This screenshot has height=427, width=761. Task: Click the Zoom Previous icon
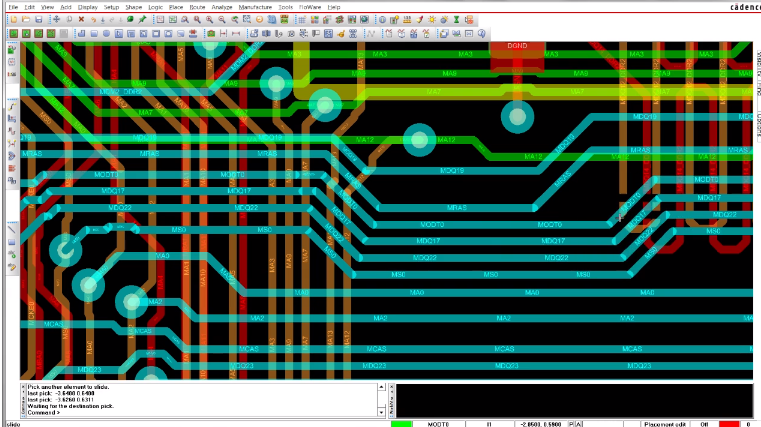tap(234, 19)
